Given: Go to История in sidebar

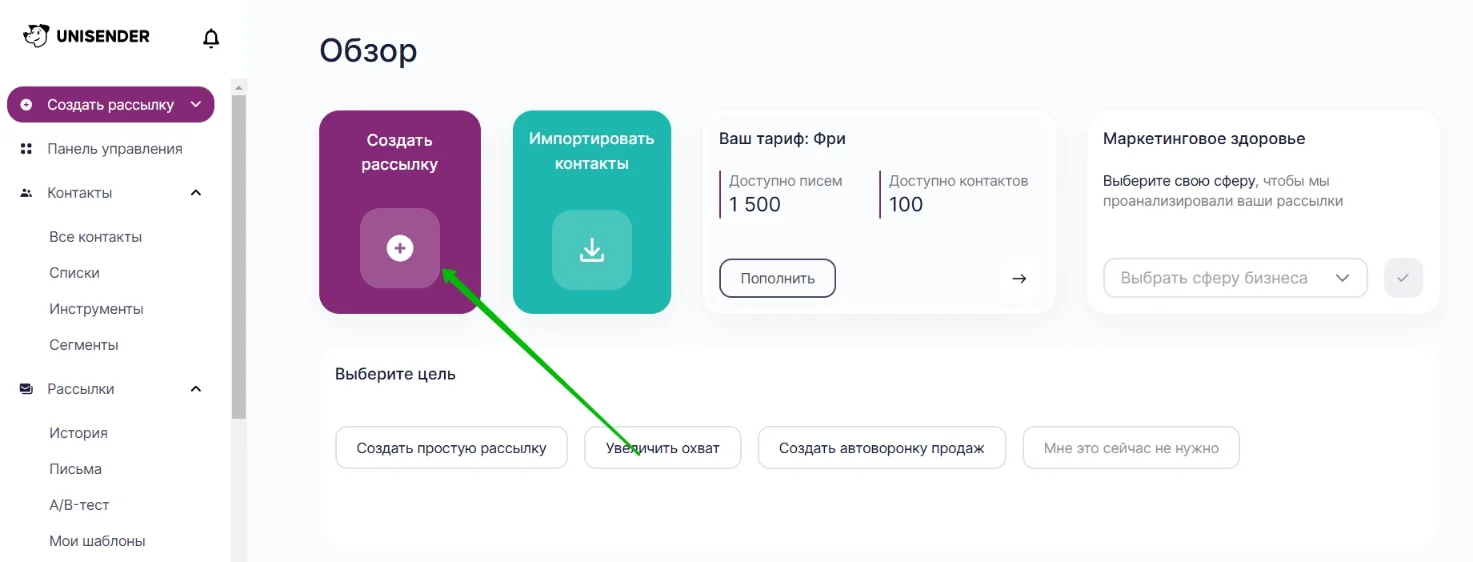Looking at the screenshot, I should (78, 433).
